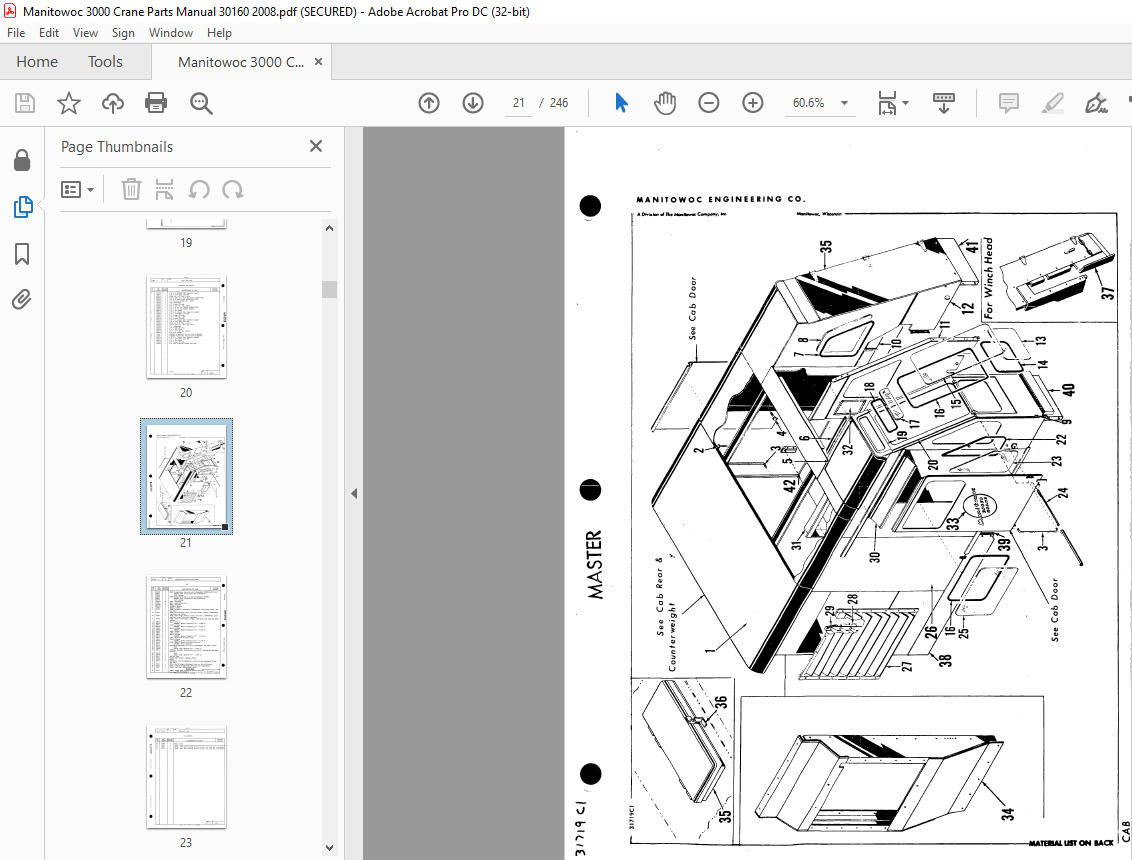Open the Window menu
The width and height of the screenshot is (1132, 860).
(x=170, y=32)
